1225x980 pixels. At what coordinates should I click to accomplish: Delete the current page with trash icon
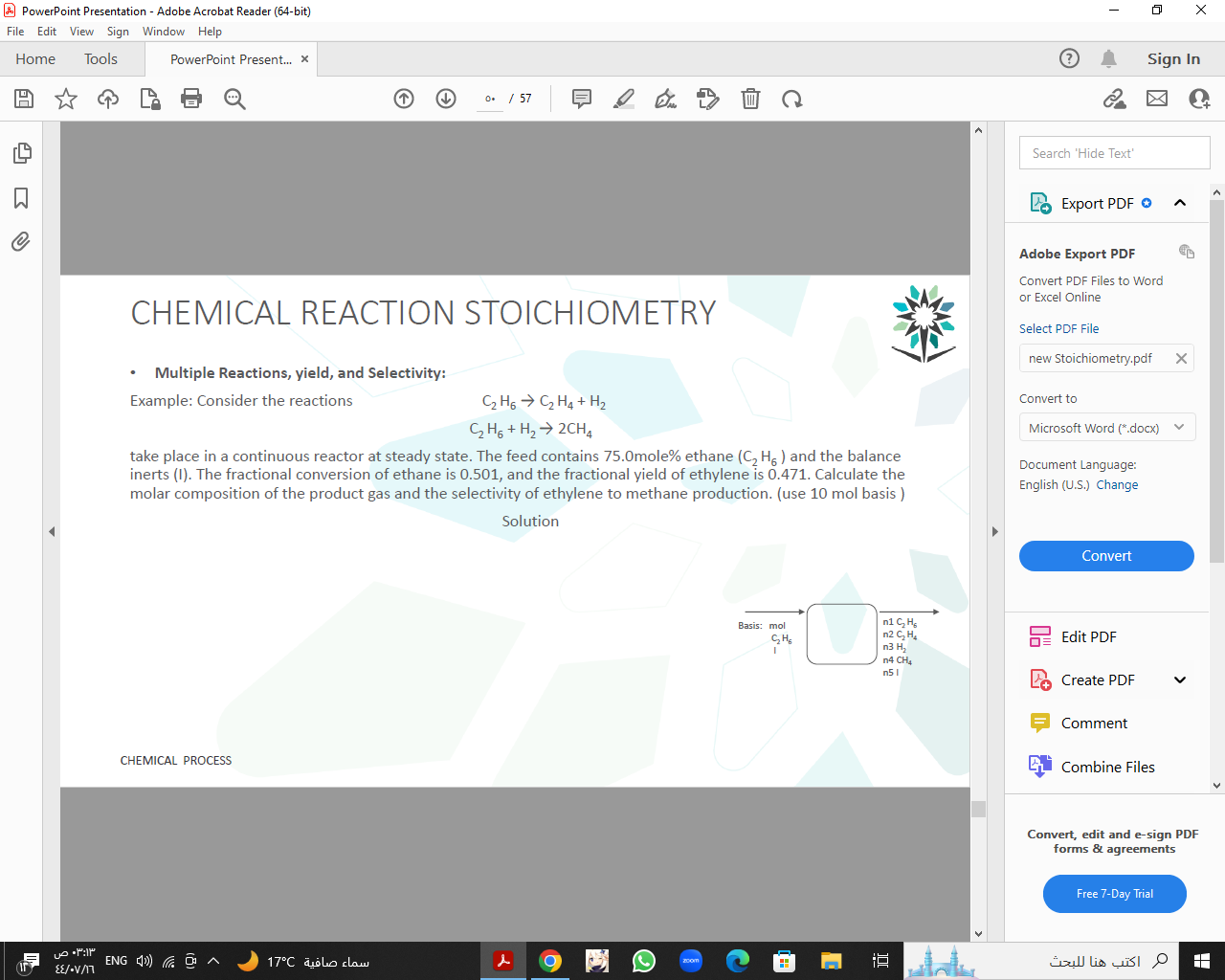tap(750, 99)
